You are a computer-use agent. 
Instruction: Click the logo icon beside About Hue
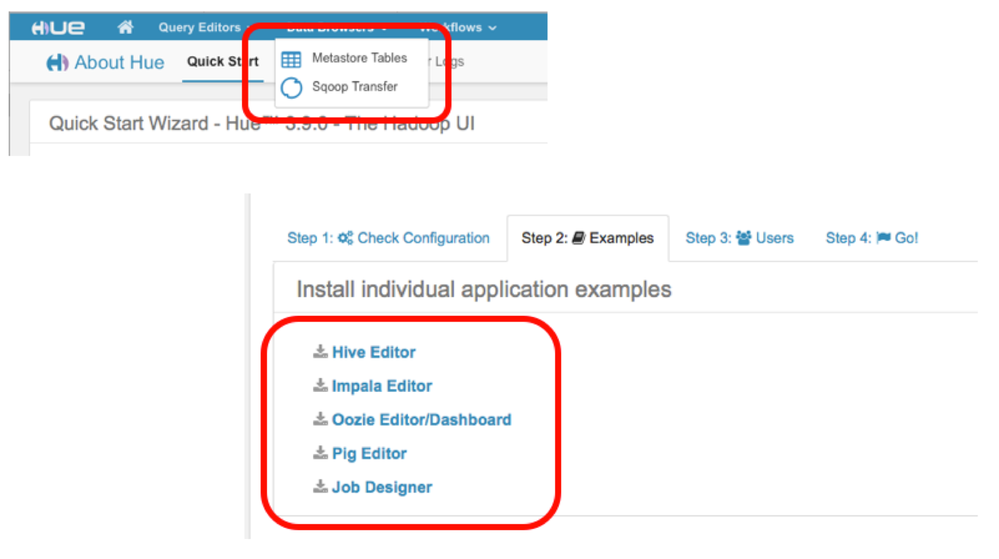[58, 63]
